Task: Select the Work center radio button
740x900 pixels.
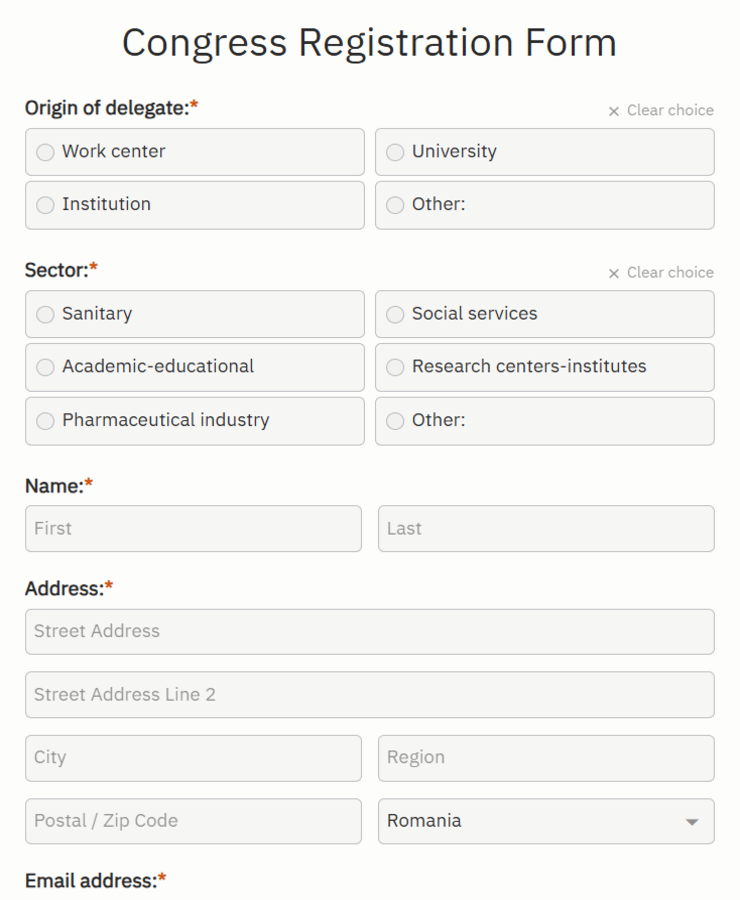Action: (x=44, y=151)
